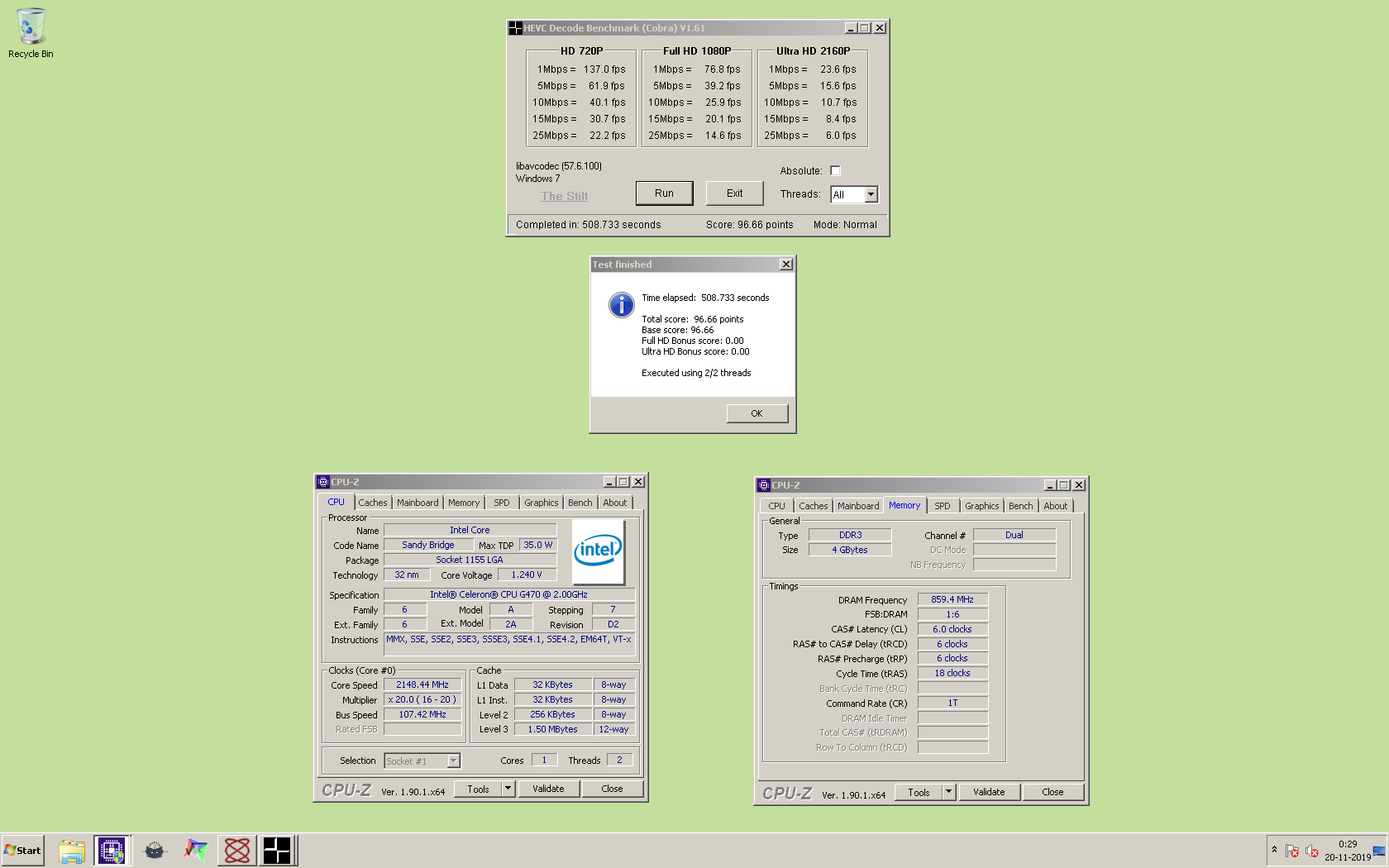
Task: Click the memory Type DDR3 field
Action: click(x=850, y=536)
